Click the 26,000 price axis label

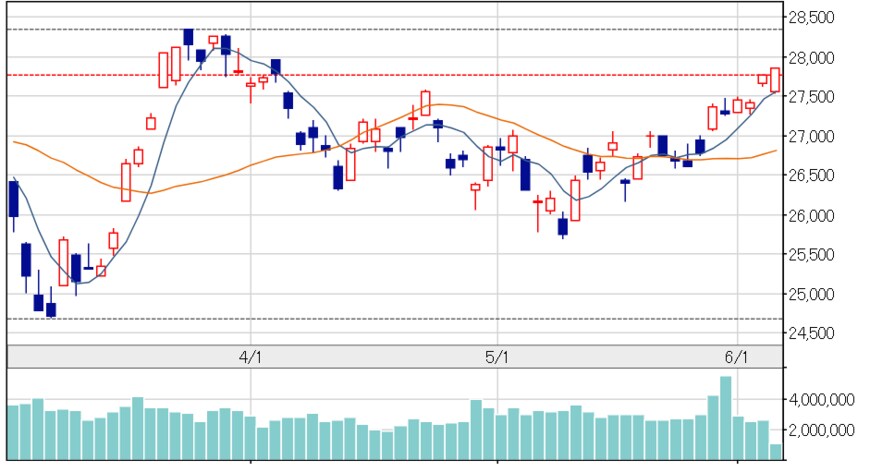click(x=812, y=215)
